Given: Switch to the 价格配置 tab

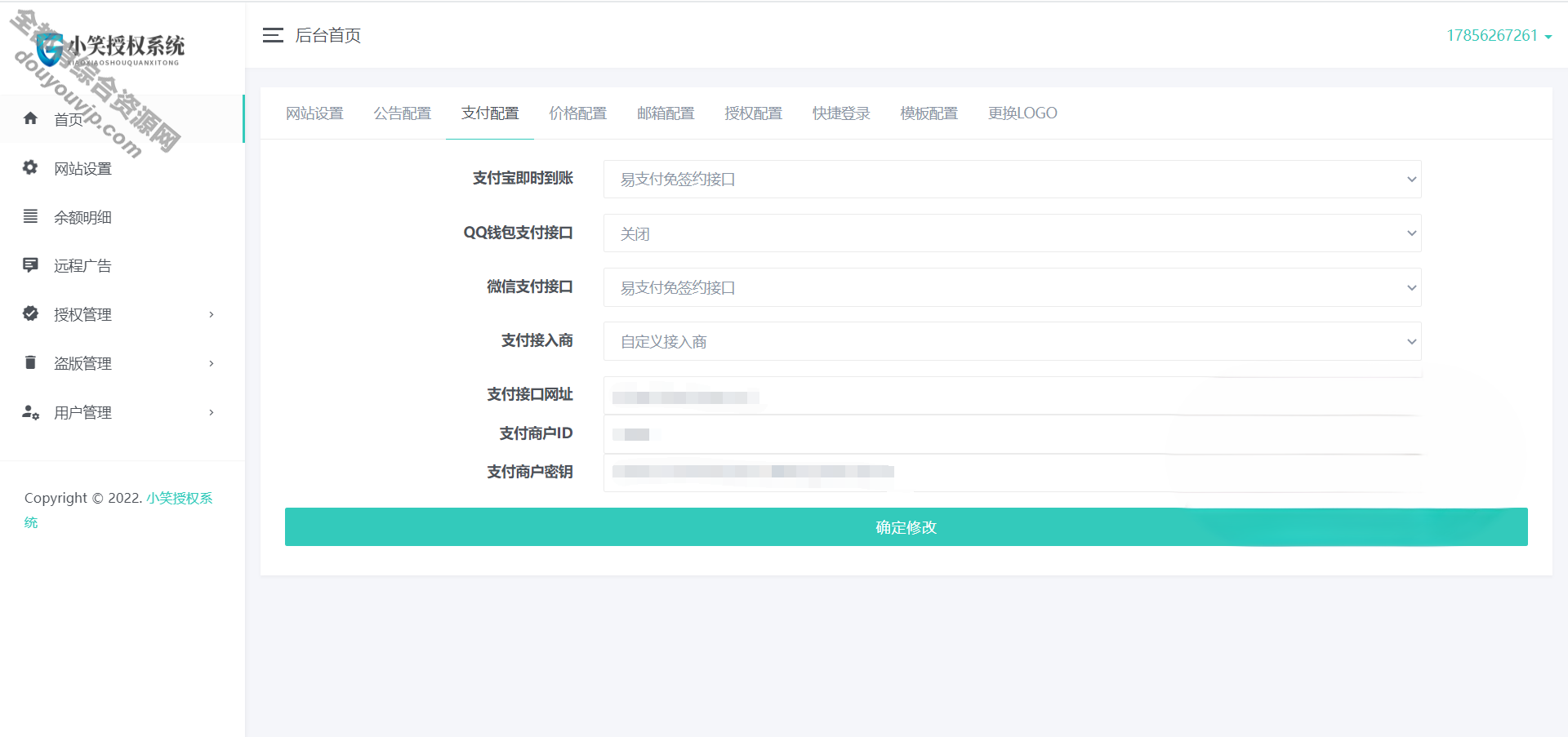Looking at the screenshot, I should [577, 113].
